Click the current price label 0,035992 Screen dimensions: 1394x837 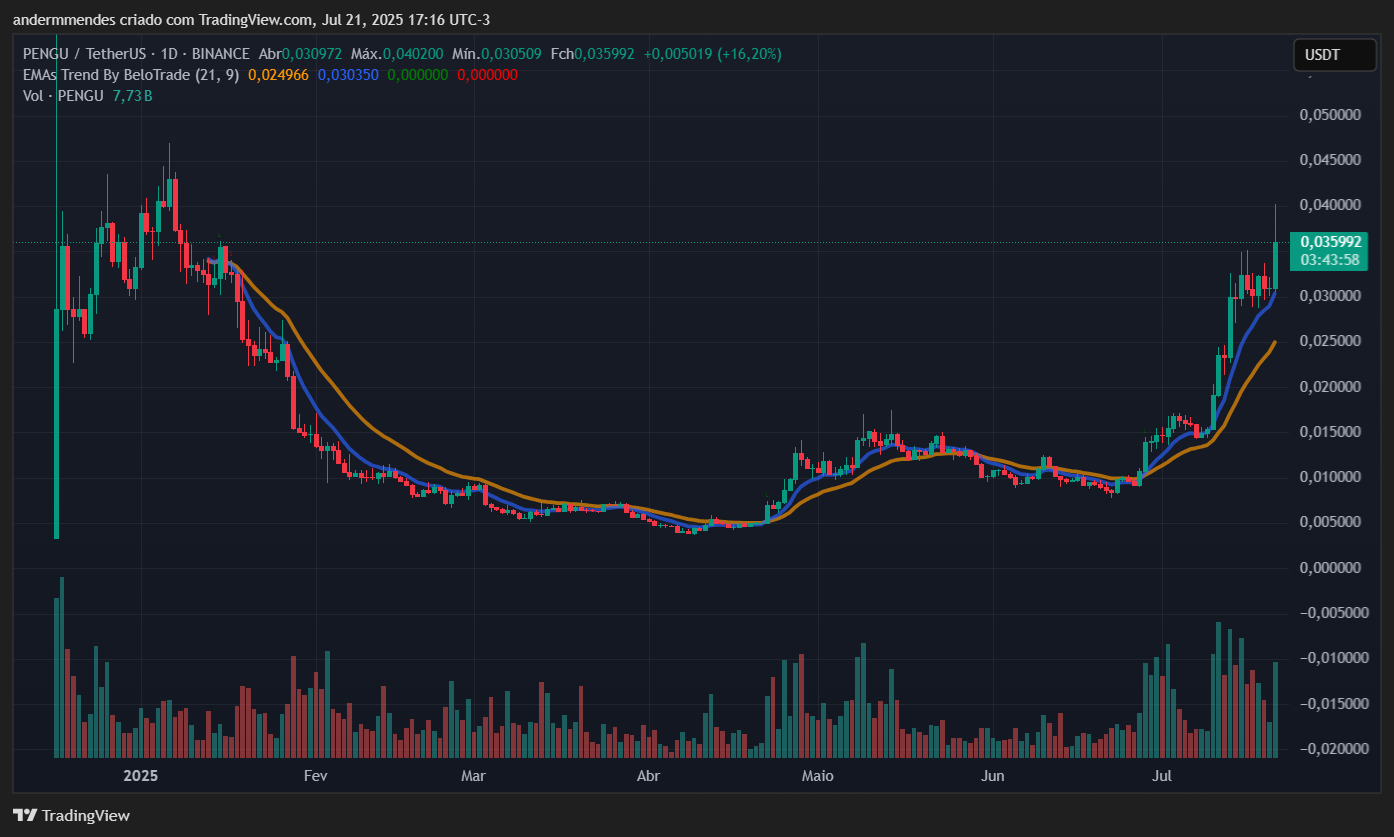[1330, 241]
